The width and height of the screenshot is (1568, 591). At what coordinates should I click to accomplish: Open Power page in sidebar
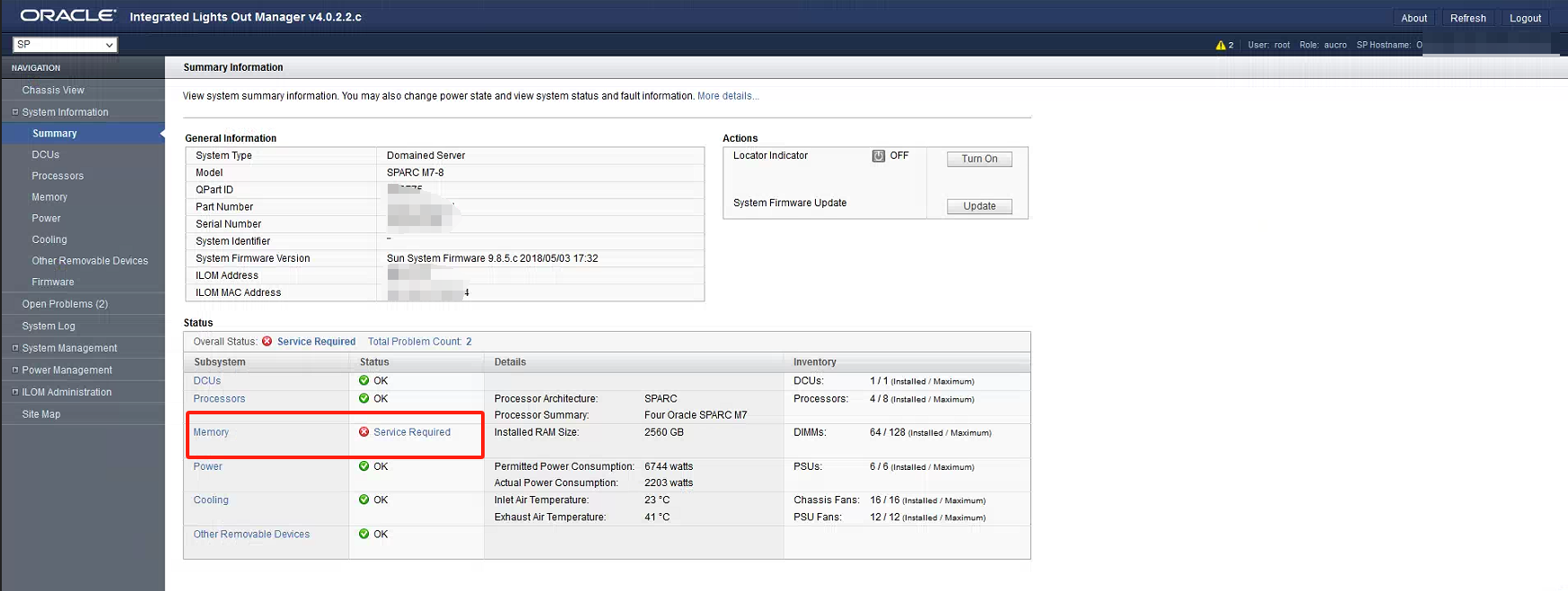click(46, 218)
